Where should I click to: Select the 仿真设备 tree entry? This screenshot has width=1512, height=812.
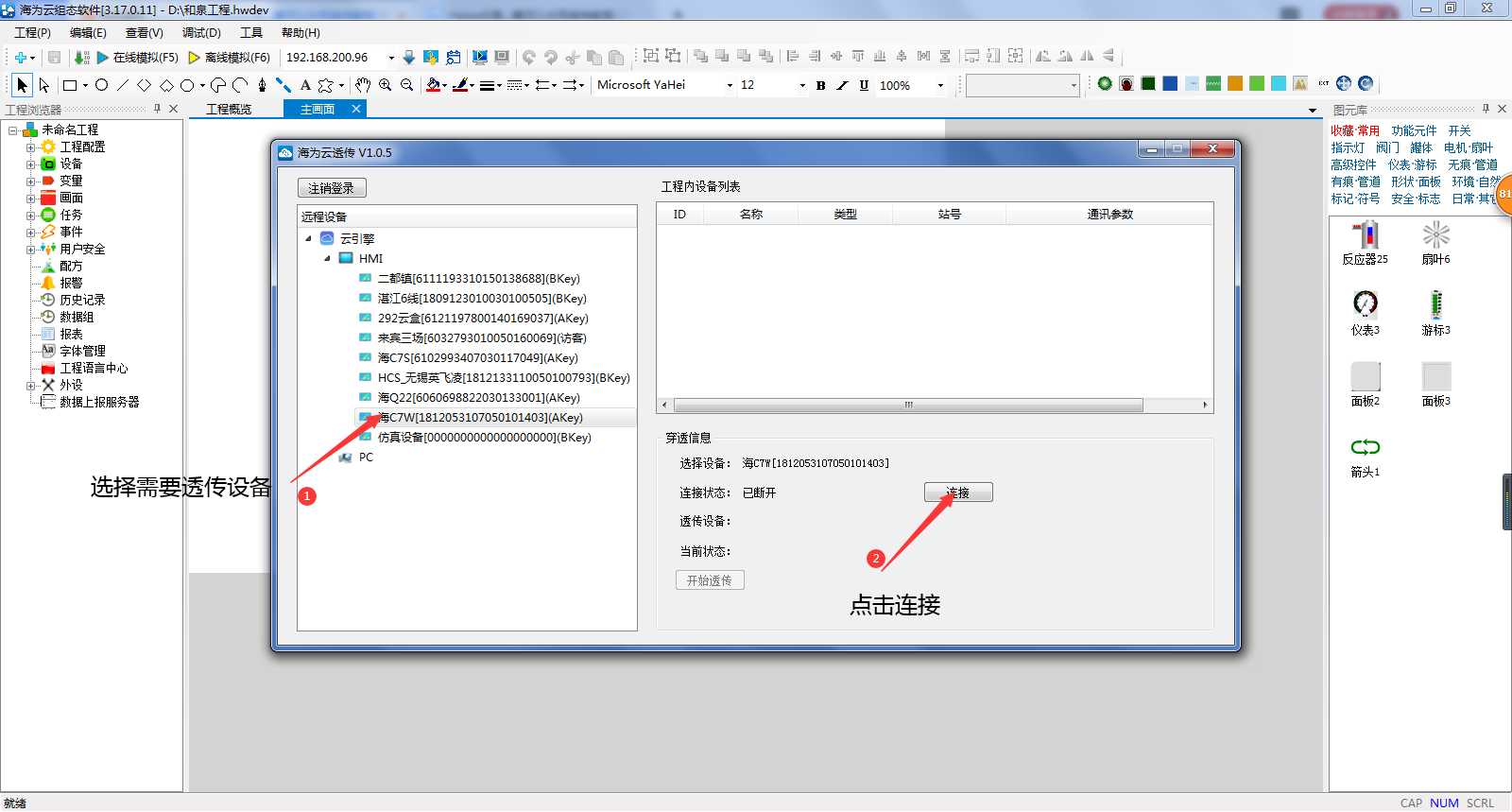click(484, 438)
